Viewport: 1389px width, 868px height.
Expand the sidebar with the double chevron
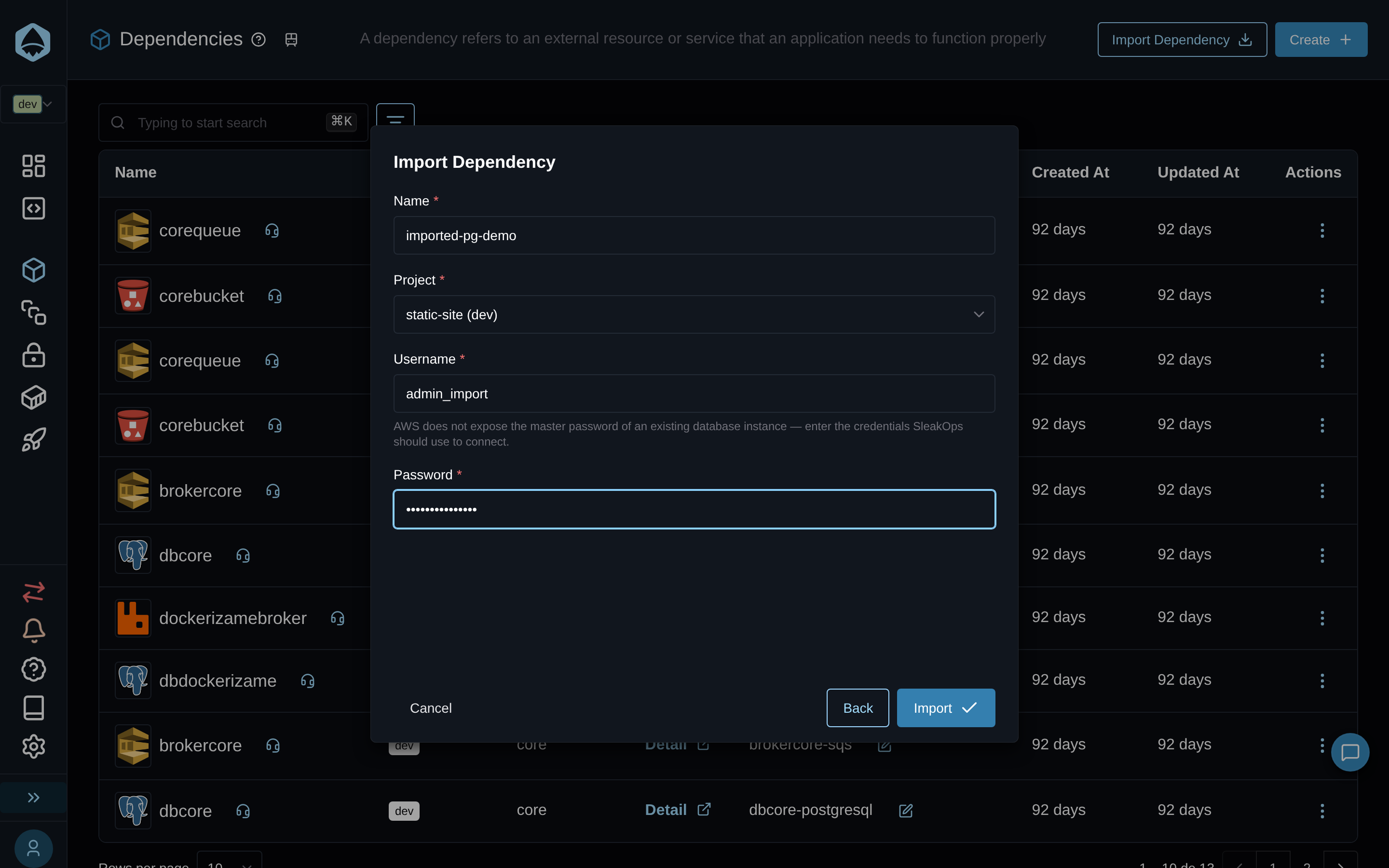click(x=33, y=798)
